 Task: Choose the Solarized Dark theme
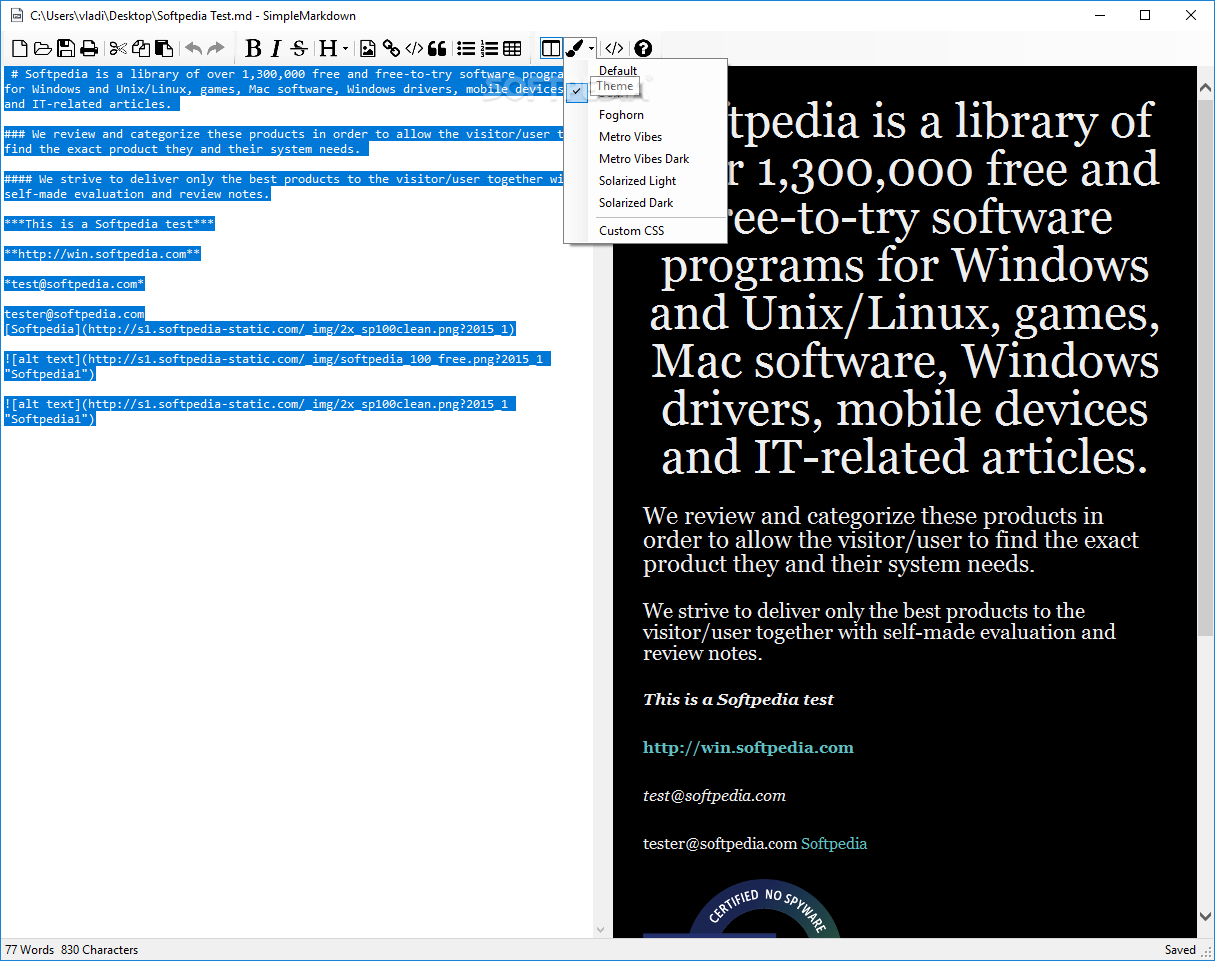coord(646,203)
